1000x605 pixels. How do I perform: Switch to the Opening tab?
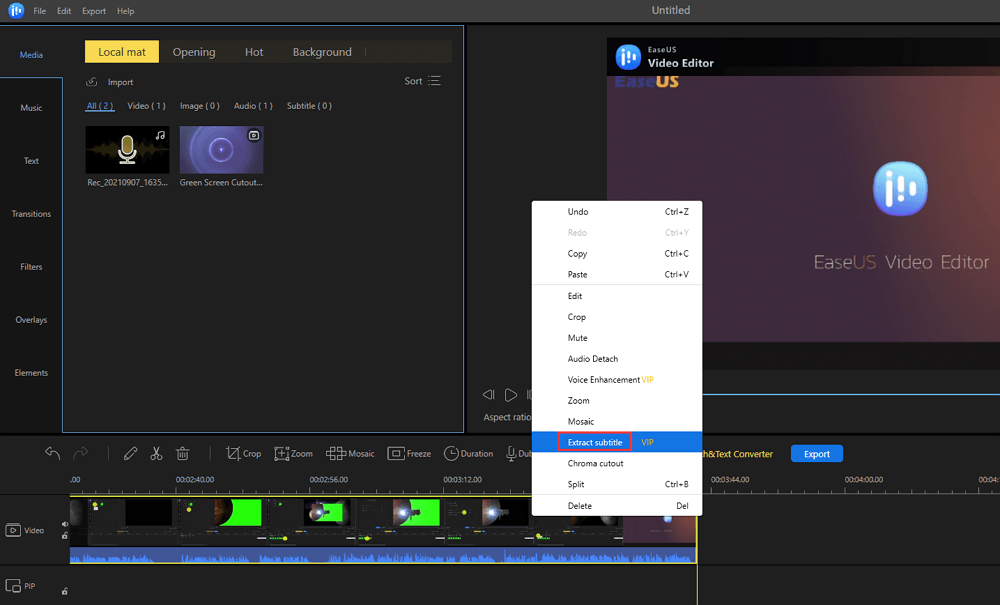[194, 52]
